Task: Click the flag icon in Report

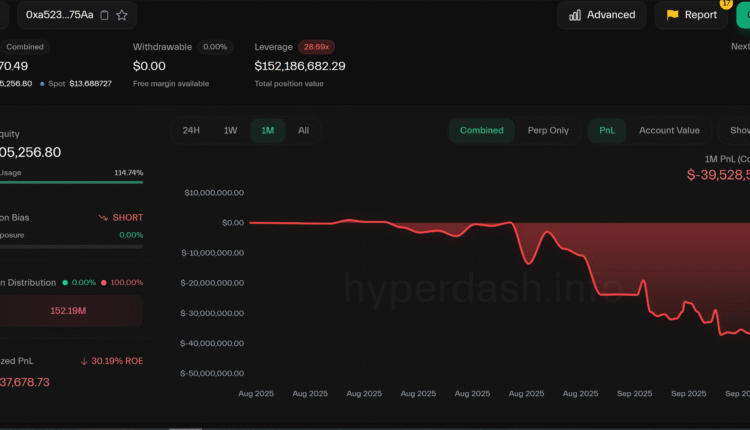Action: tap(672, 15)
